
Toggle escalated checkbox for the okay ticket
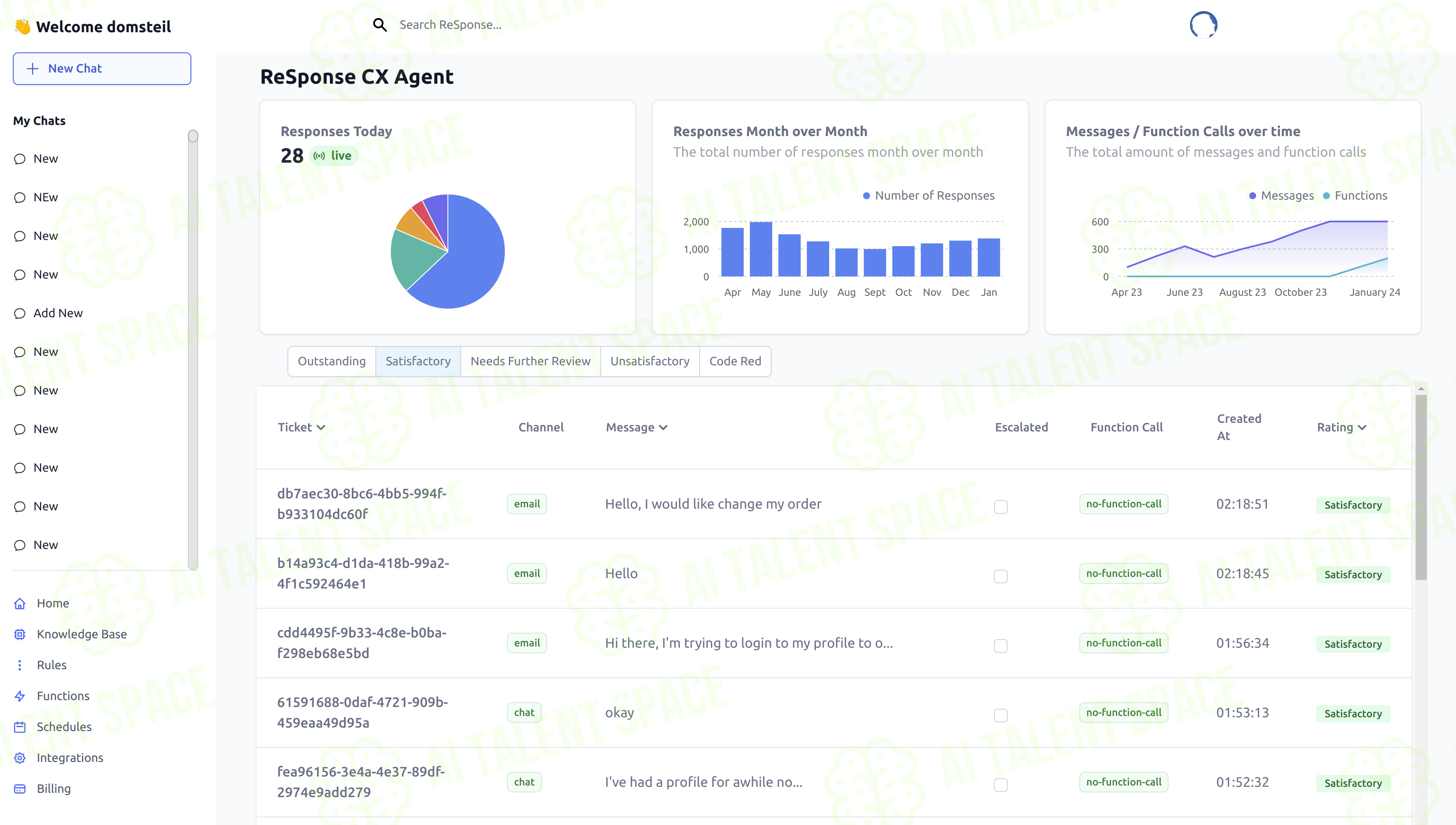click(x=1001, y=716)
